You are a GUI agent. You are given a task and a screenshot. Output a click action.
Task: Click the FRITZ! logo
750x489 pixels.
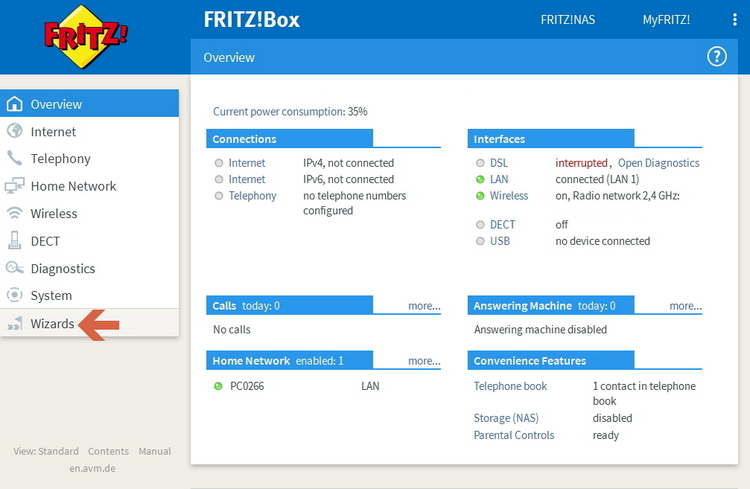coord(86,38)
